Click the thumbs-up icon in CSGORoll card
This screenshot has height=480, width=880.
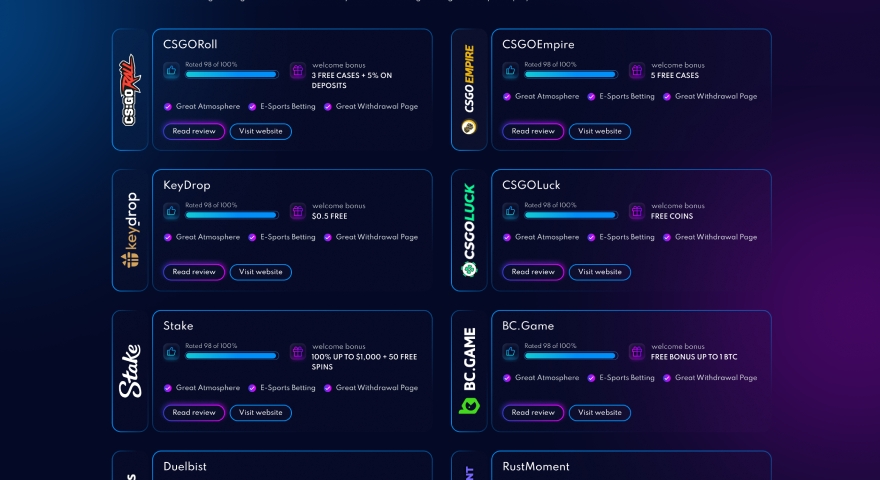pos(171,71)
